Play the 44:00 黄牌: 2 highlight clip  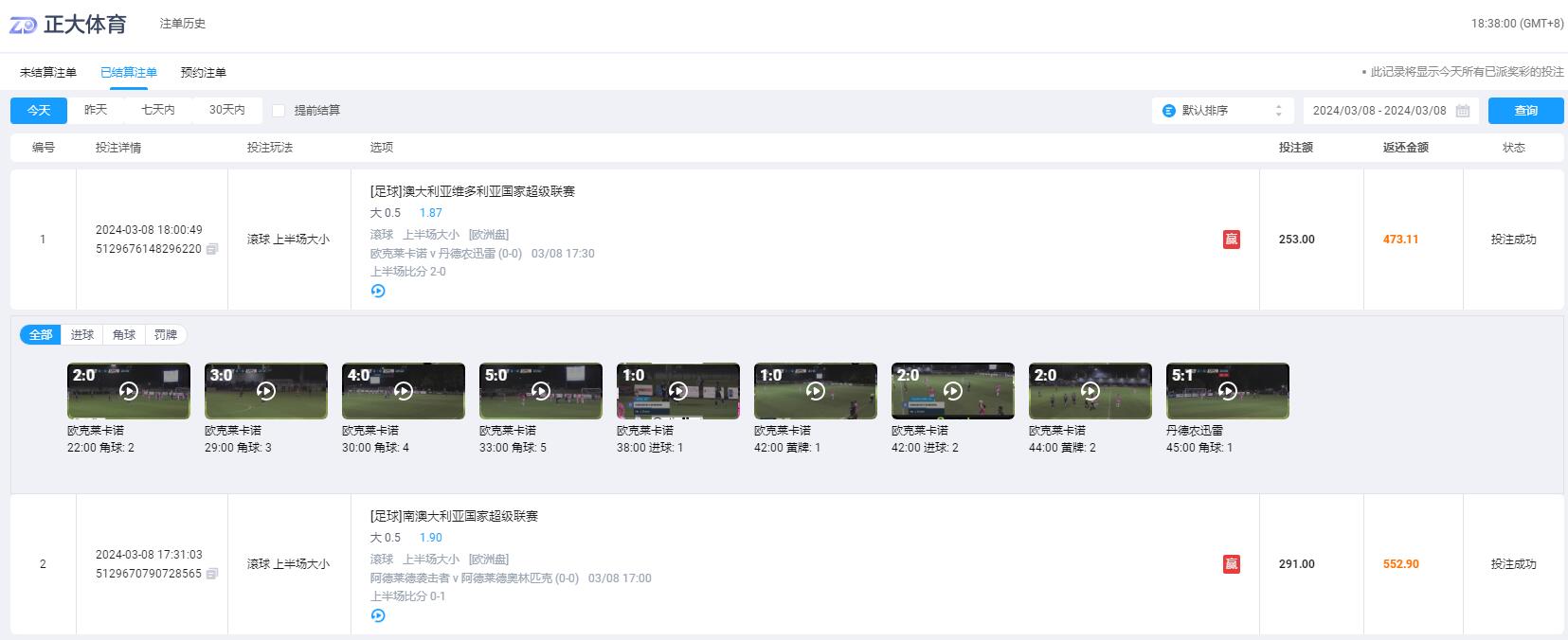(1090, 391)
